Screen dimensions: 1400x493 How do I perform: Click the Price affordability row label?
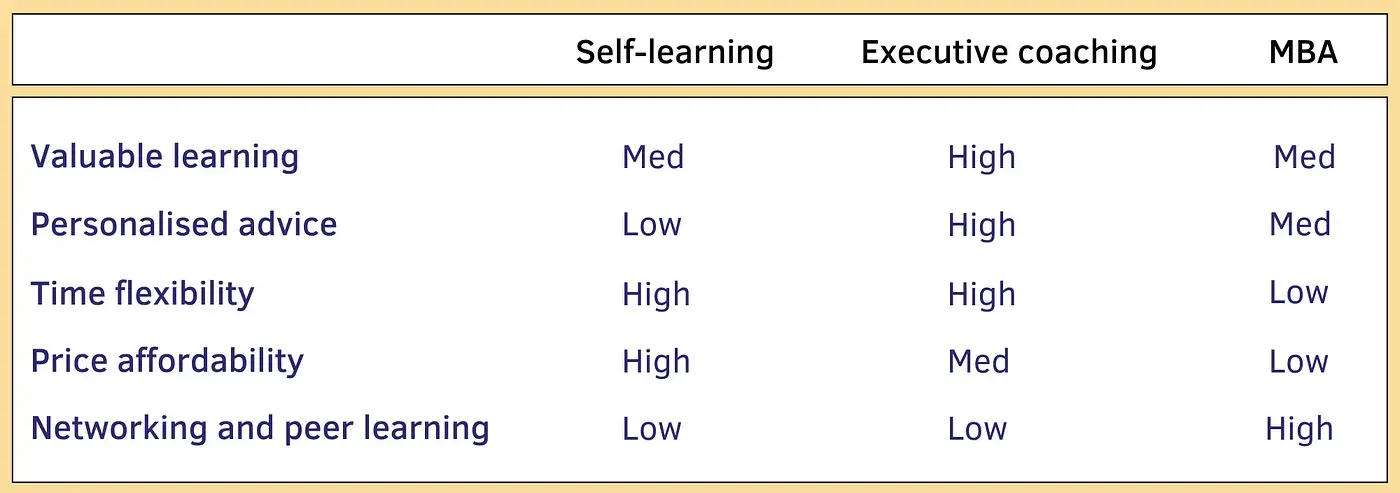[x=167, y=361]
